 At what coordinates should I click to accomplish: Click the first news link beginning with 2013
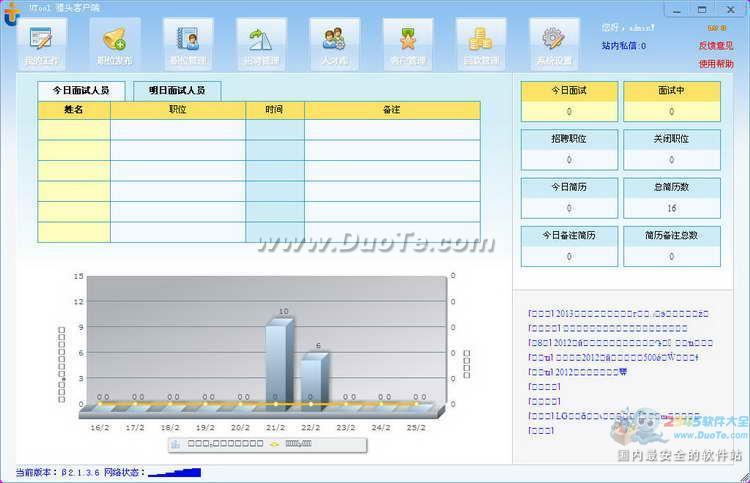618,314
